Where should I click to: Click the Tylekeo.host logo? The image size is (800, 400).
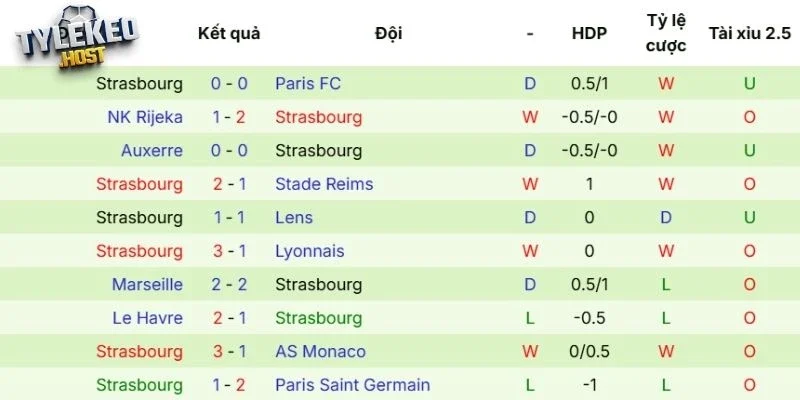tap(76, 41)
